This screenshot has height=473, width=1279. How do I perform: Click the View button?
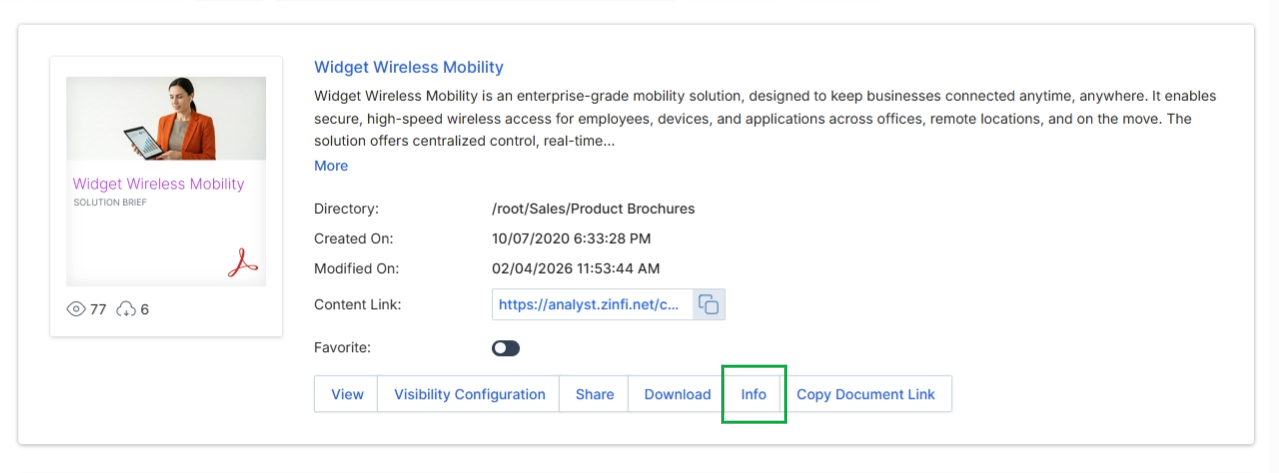347,394
